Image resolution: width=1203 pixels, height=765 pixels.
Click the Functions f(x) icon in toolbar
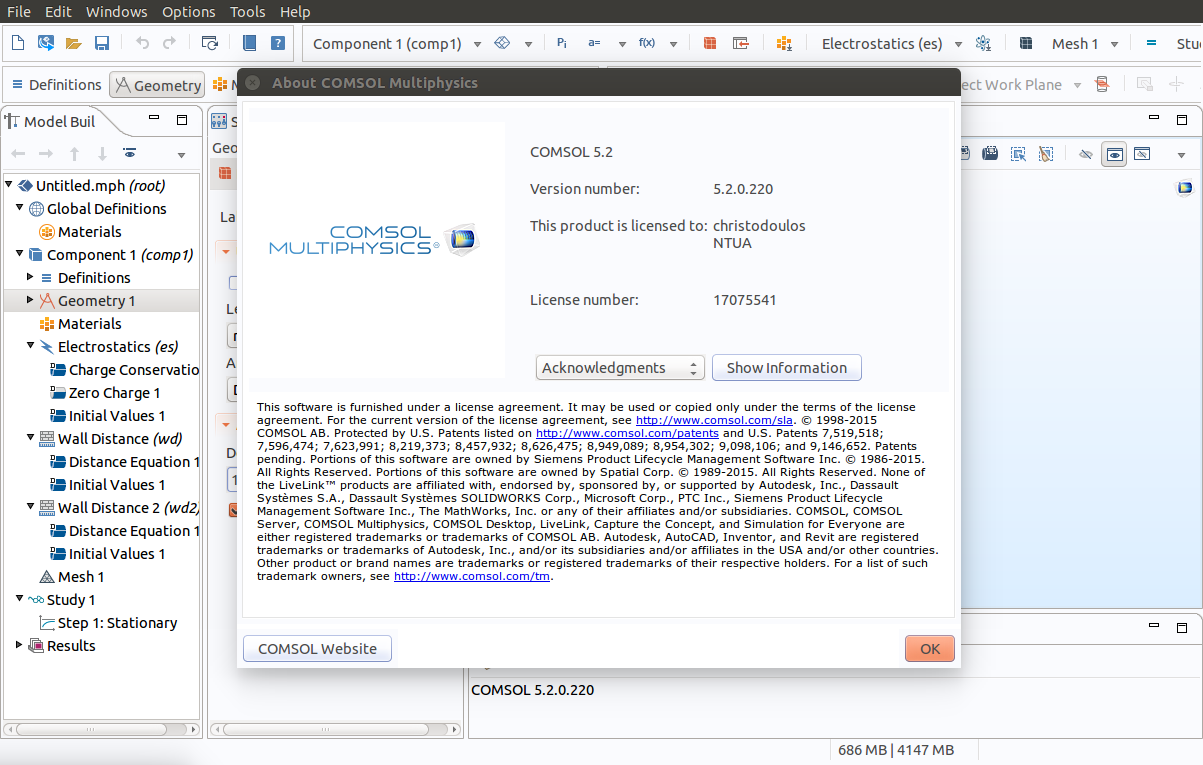coord(647,43)
